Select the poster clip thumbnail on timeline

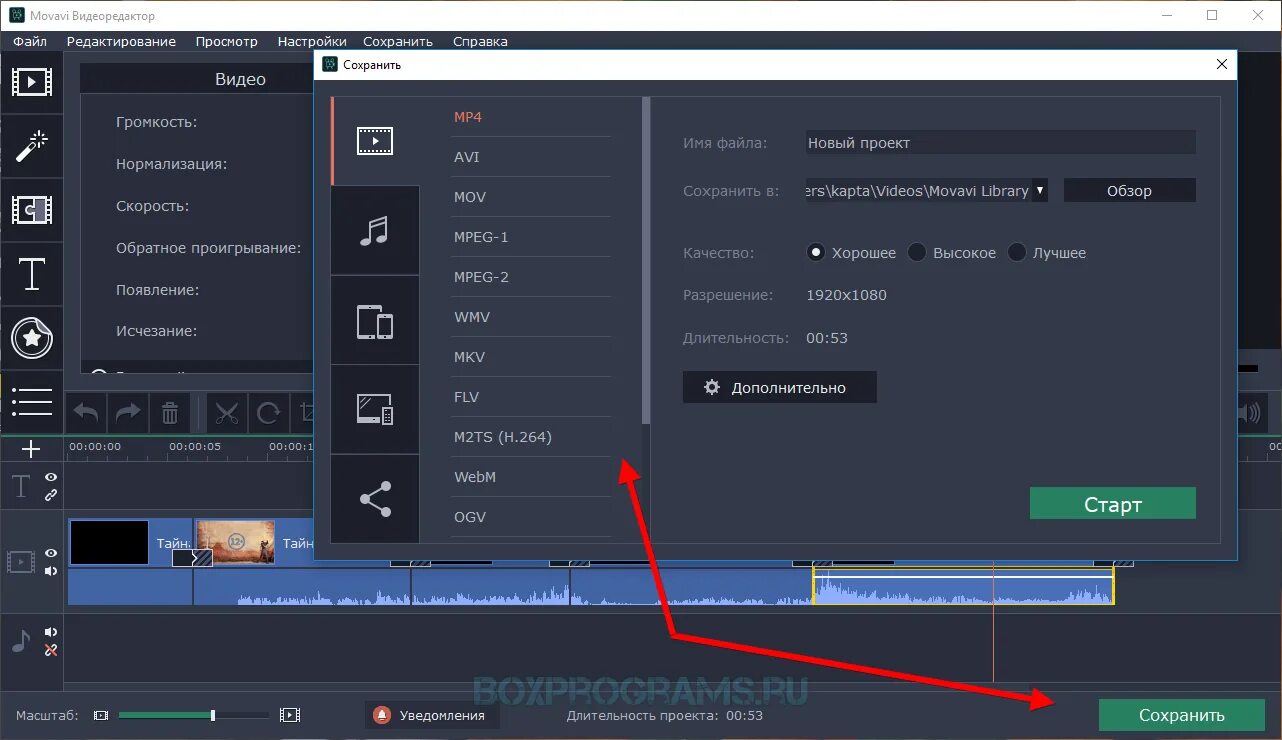(235, 542)
